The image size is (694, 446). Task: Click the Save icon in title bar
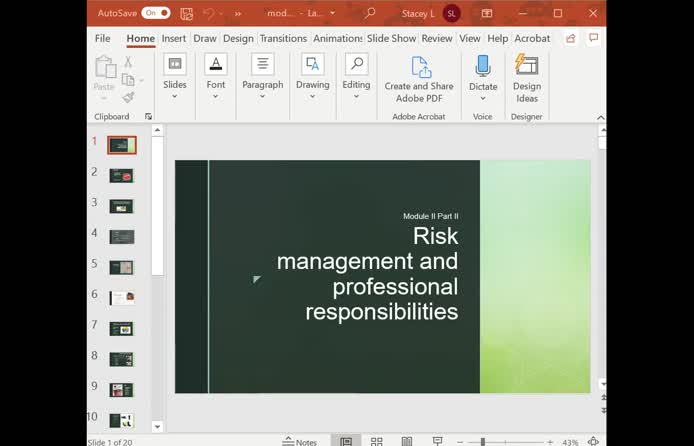pos(185,13)
